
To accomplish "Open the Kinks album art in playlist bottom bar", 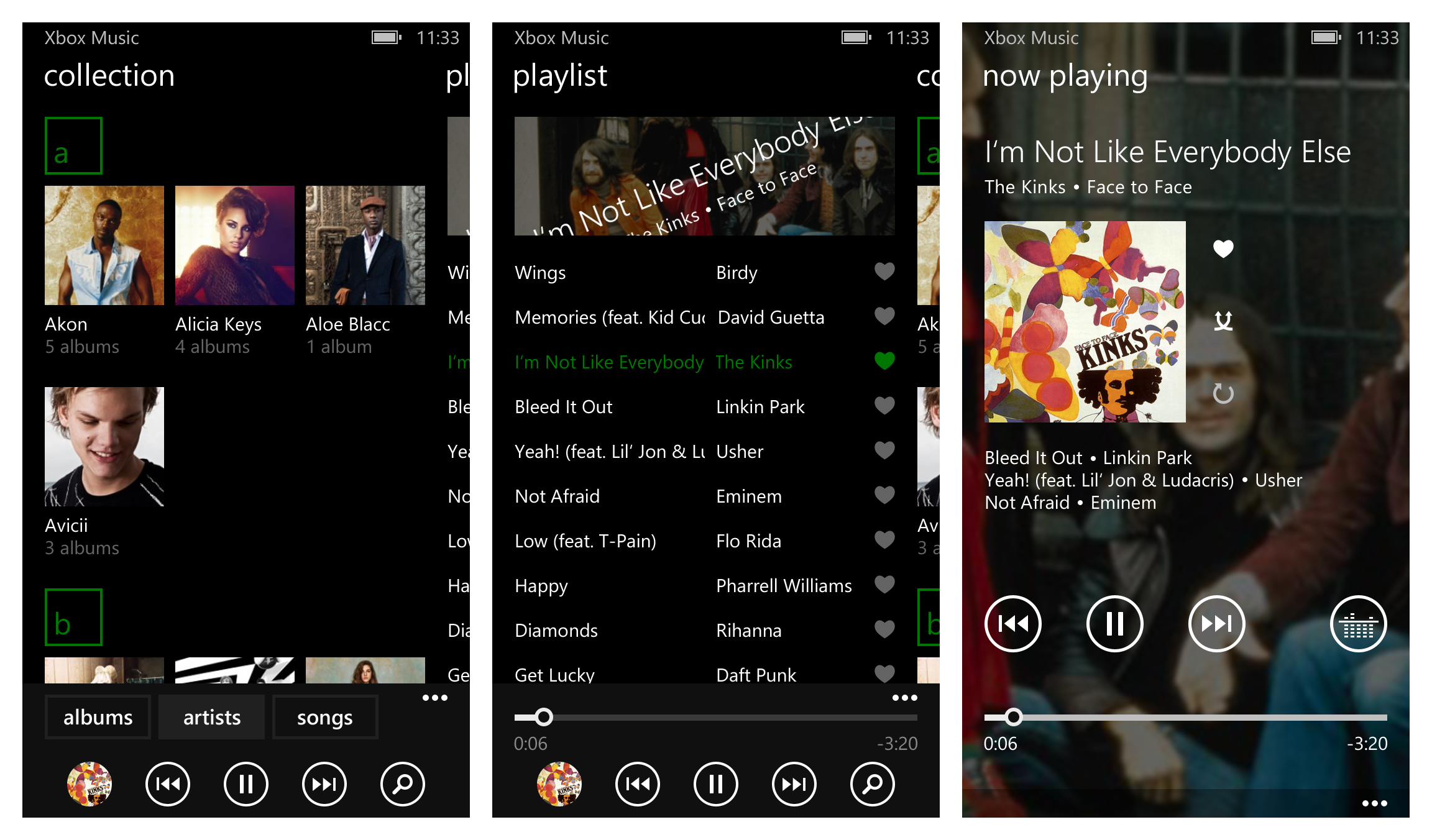I will pos(559,784).
